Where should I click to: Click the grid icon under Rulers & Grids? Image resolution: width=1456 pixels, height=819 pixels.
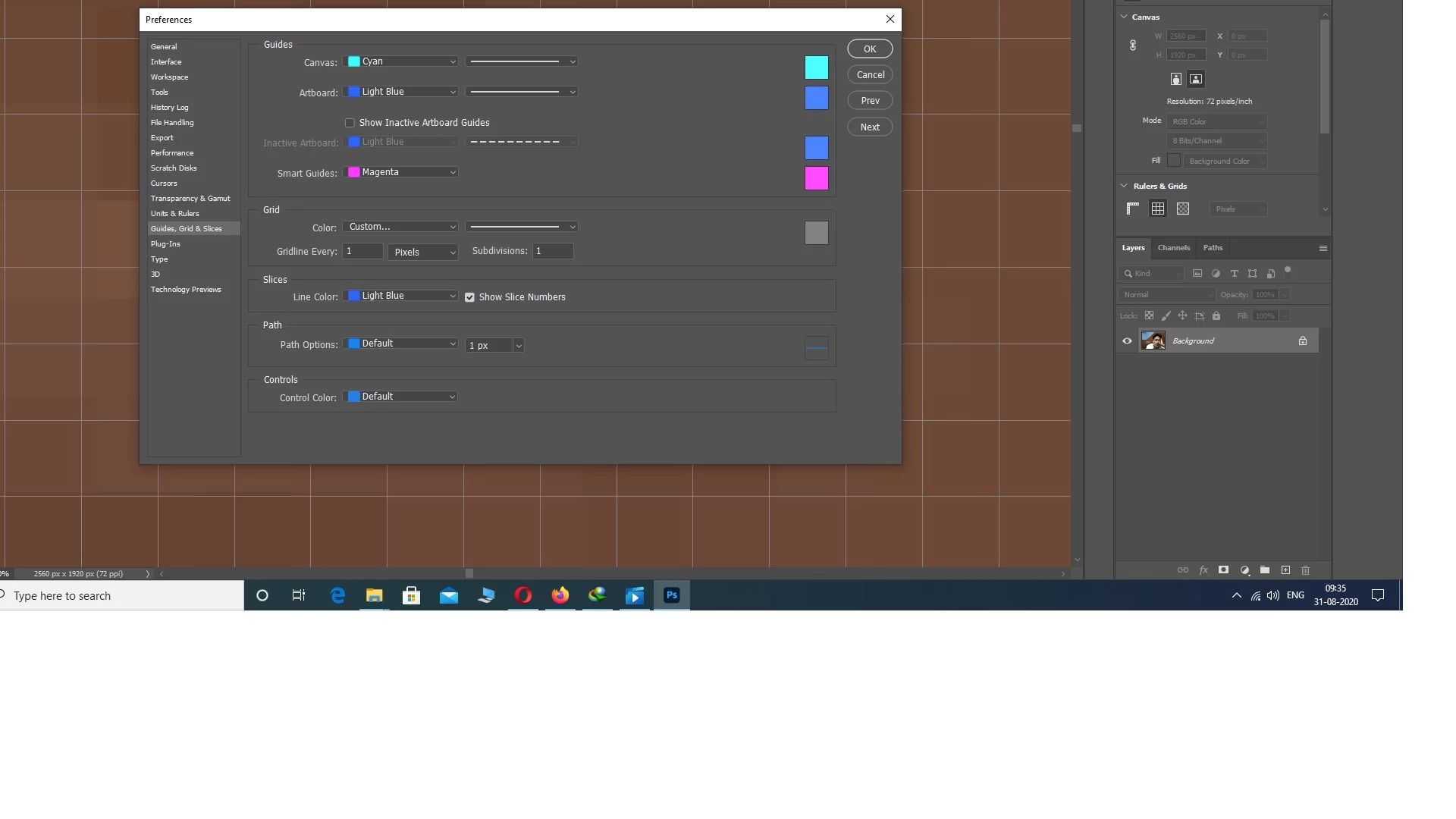pos(1158,209)
